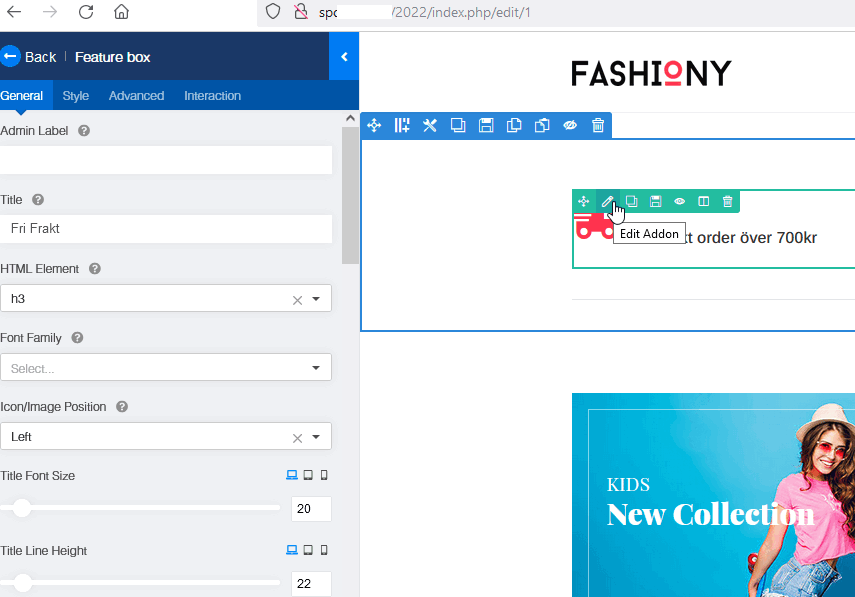Screen dimensions: 855x597
Task: Select tablet view for Title Font Size
Action: (308, 476)
